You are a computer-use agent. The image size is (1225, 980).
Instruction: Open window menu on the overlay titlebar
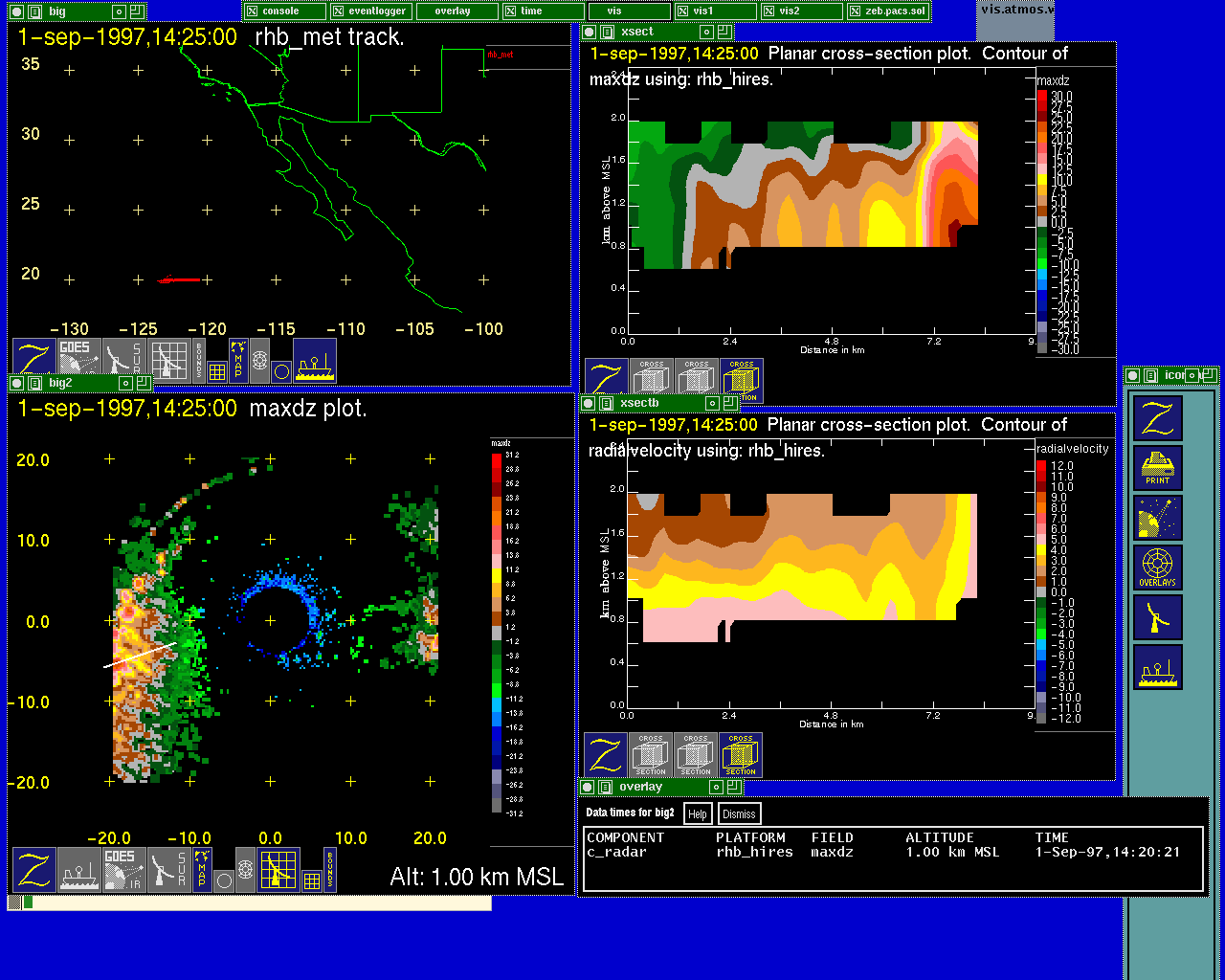[588, 787]
